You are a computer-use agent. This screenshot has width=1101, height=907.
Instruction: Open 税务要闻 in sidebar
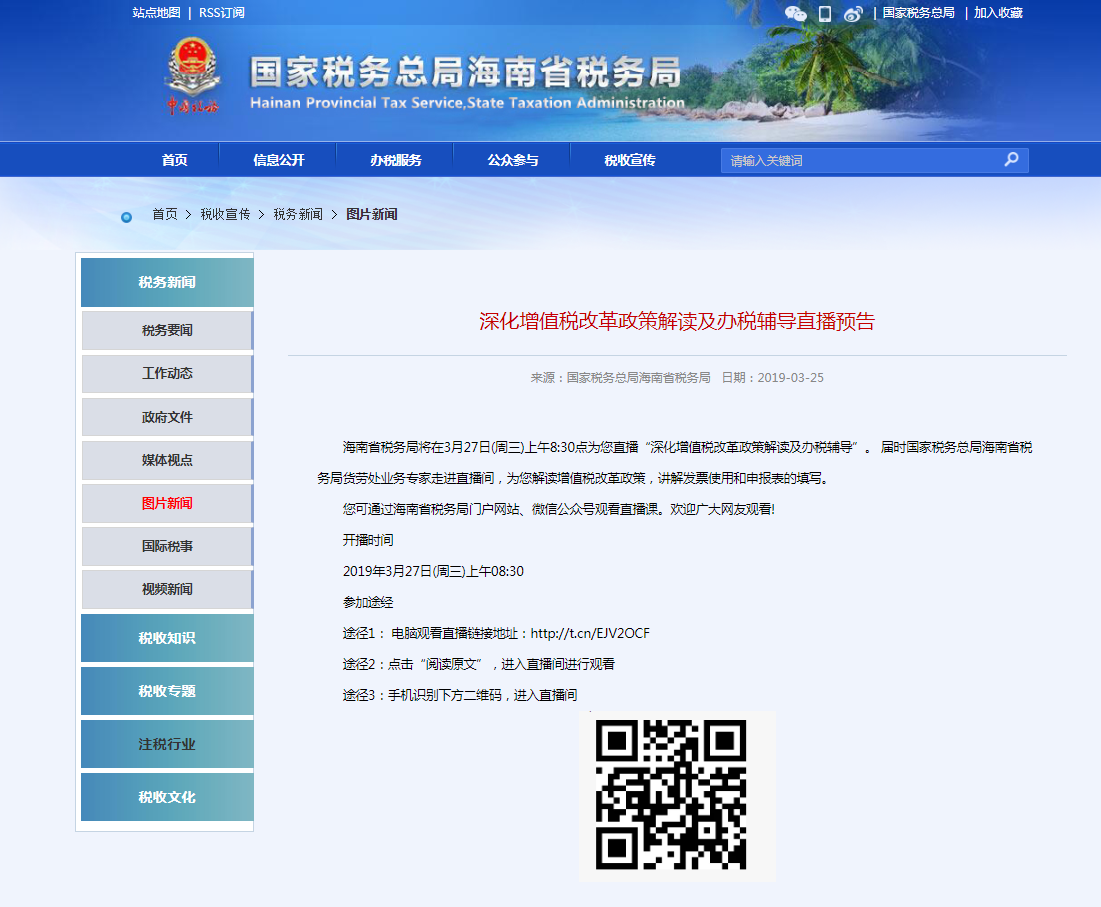coord(167,330)
